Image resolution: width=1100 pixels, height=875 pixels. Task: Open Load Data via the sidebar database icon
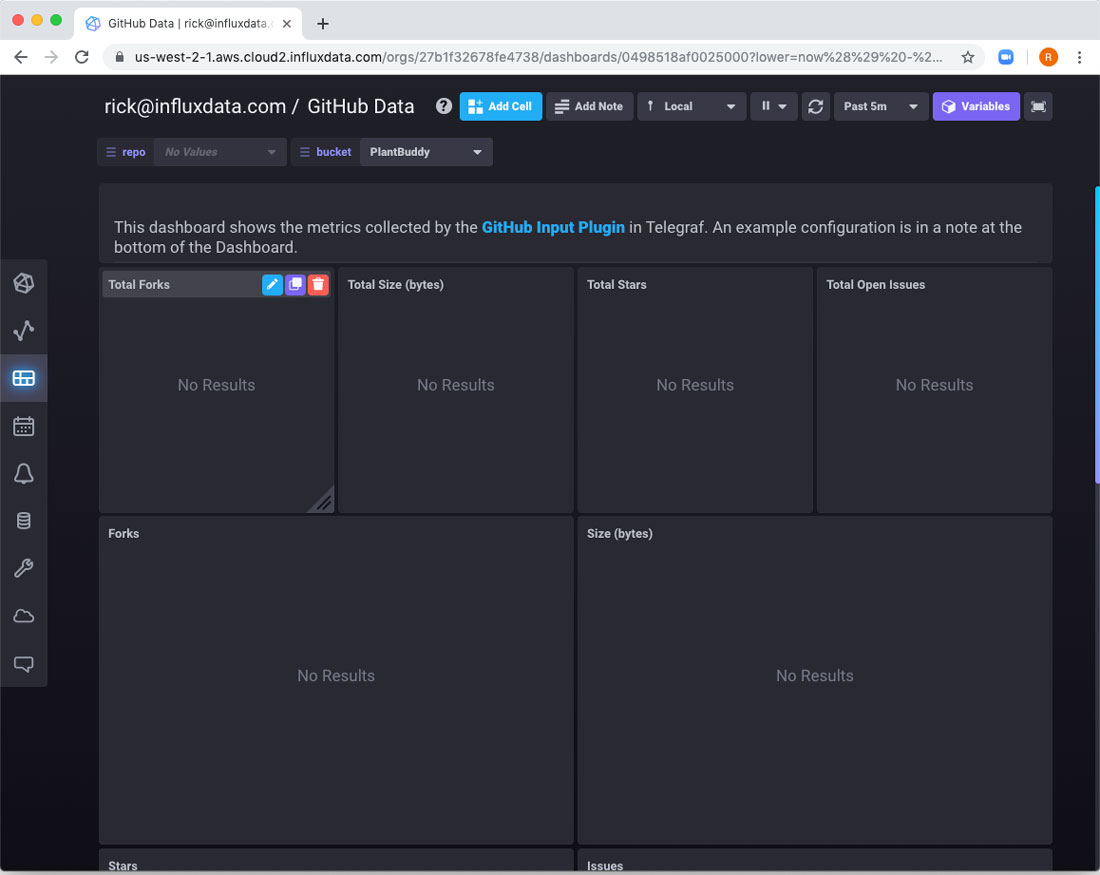pos(24,521)
